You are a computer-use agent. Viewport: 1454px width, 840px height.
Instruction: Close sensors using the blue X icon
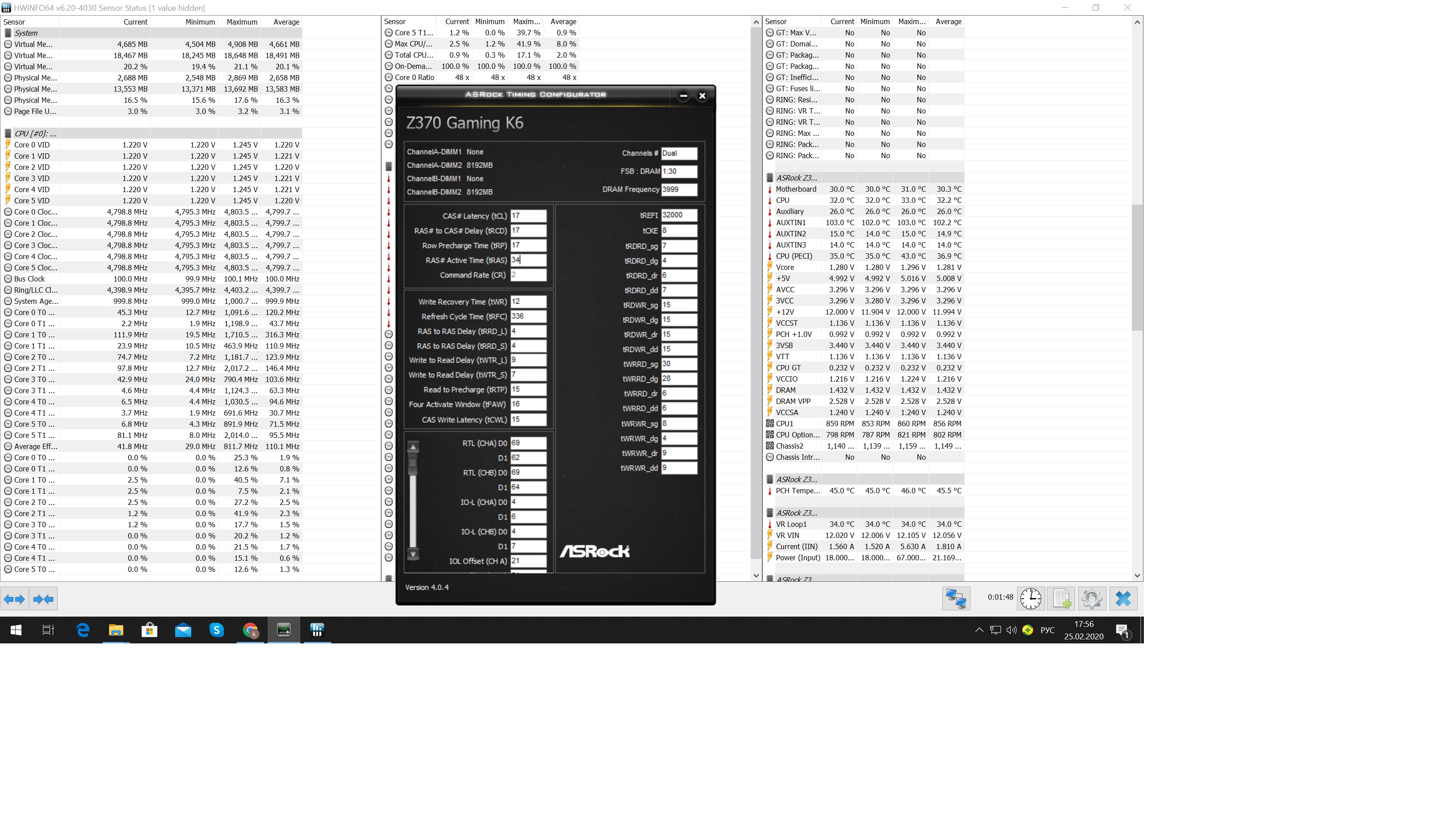coord(1123,598)
